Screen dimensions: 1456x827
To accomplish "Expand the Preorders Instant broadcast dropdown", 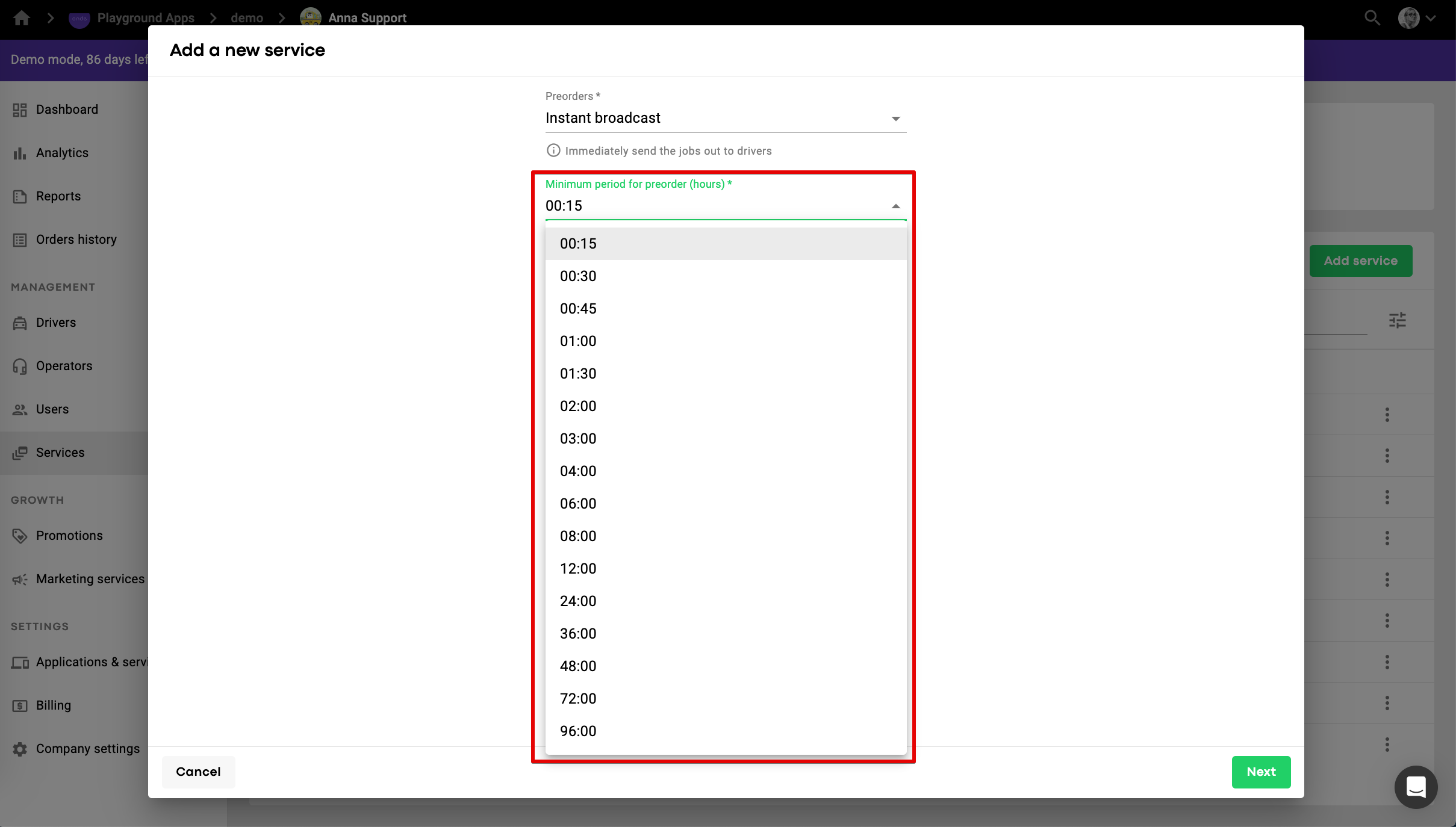I will click(895, 119).
